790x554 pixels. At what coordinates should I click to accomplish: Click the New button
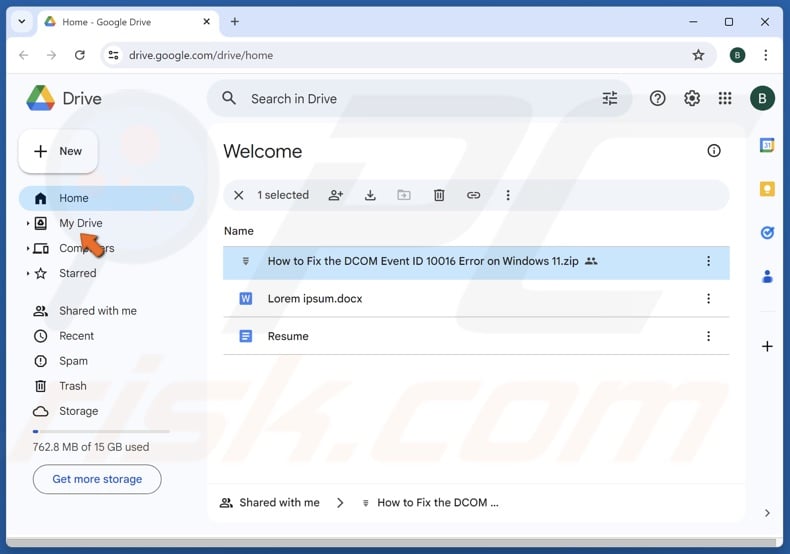click(x=58, y=151)
